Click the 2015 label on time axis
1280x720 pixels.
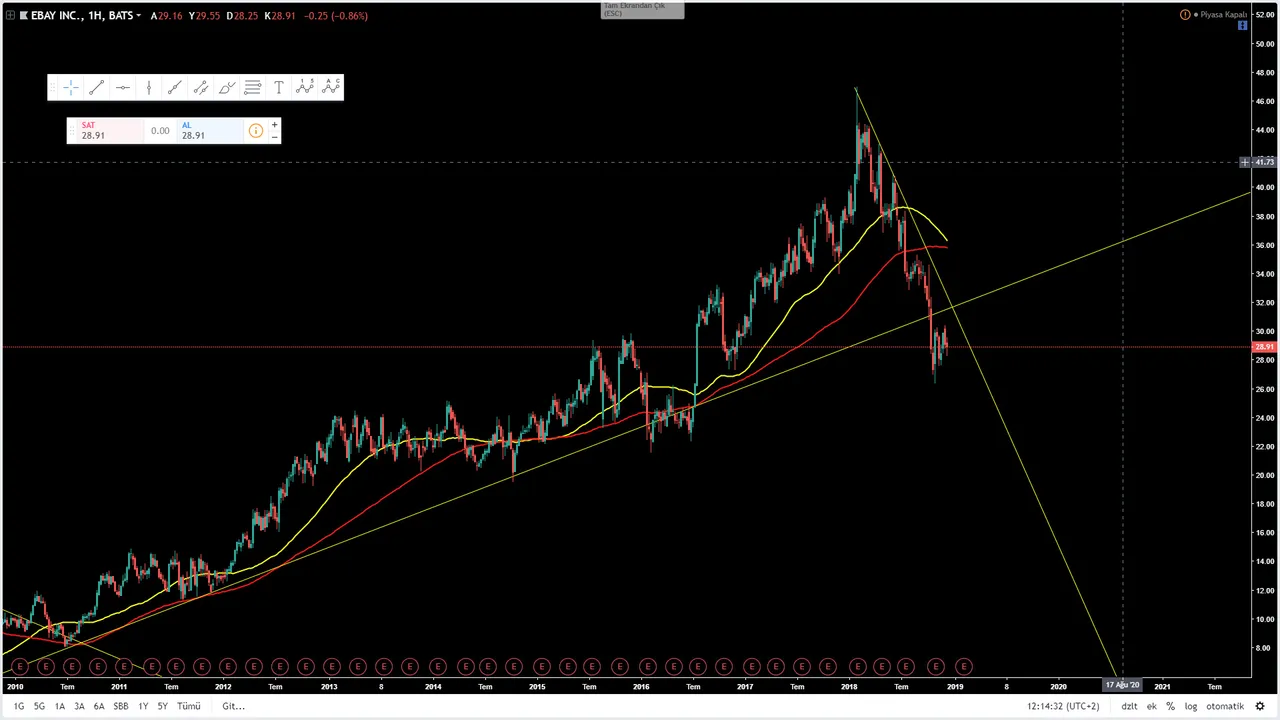point(537,686)
